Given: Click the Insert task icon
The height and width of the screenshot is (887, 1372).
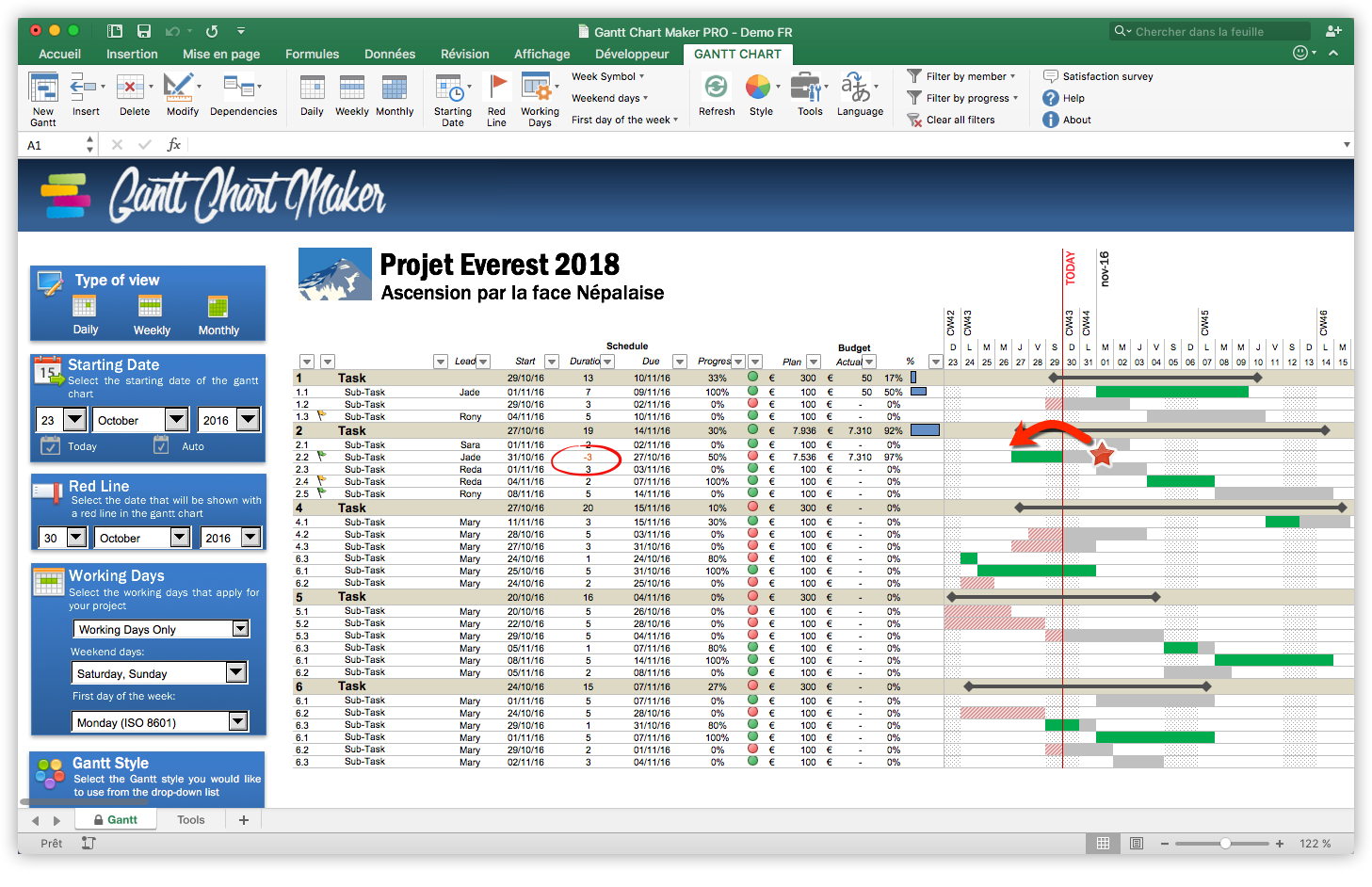Looking at the screenshot, I should click(x=86, y=88).
